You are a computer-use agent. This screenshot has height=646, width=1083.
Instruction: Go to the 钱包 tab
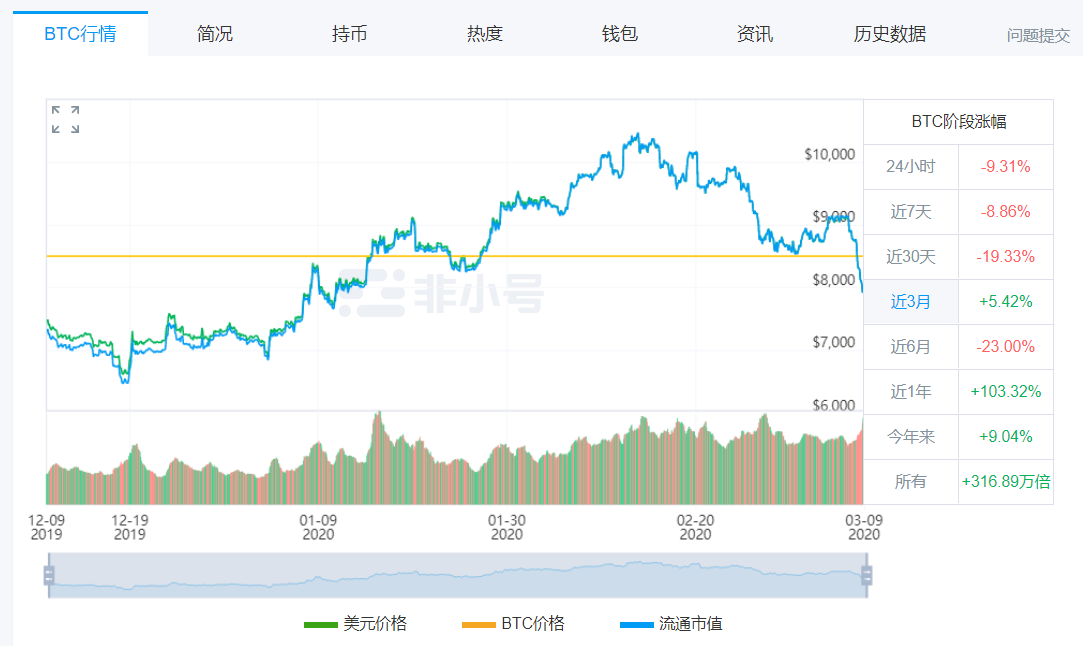point(620,34)
